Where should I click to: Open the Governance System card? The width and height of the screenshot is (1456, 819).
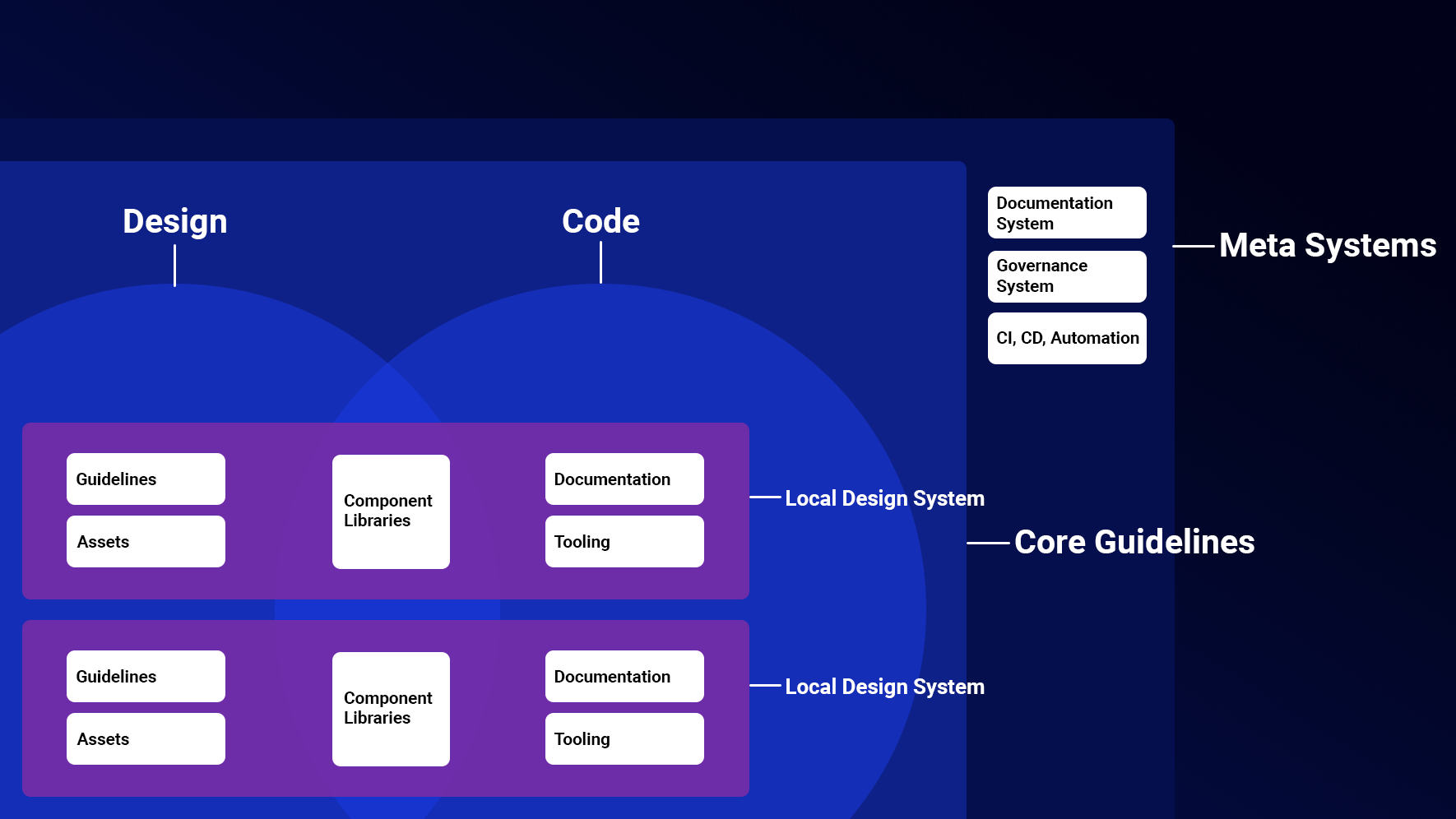tap(1067, 276)
